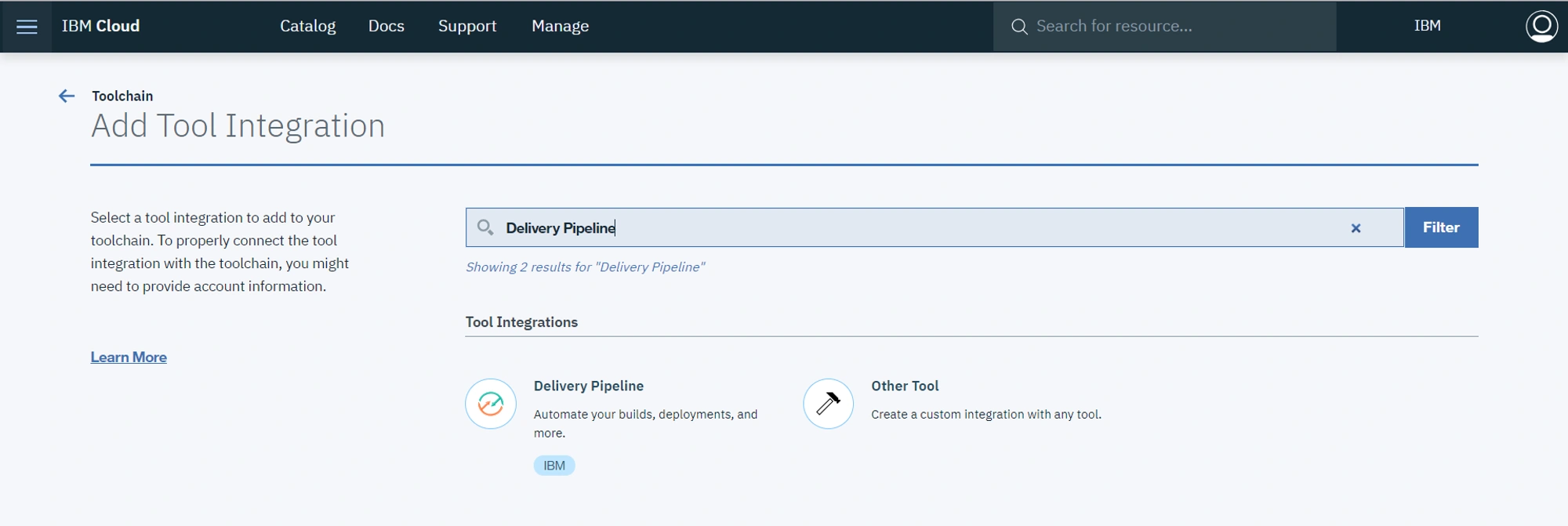Click the IBM Cloud logo text
This screenshot has height=526, width=1568.
pyautogui.click(x=100, y=26)
